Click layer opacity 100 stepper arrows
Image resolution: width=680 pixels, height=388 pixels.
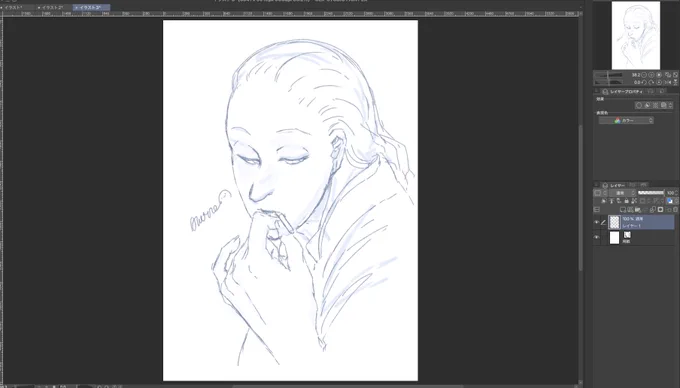click(677, 193)
